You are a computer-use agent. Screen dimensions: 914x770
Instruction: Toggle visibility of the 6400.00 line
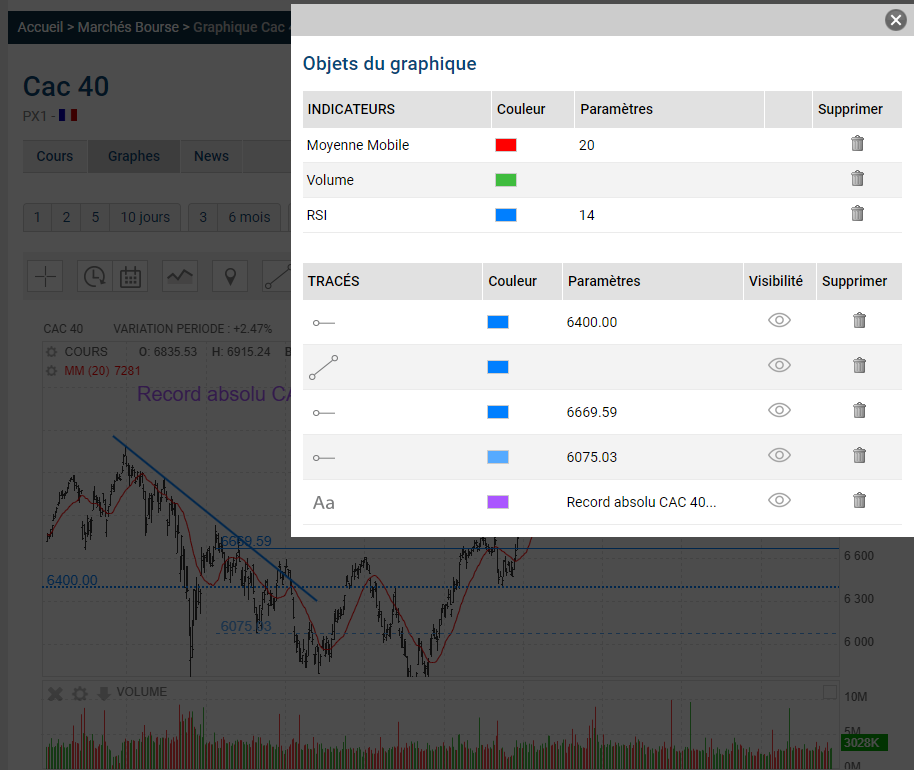(x=779, y=320)
